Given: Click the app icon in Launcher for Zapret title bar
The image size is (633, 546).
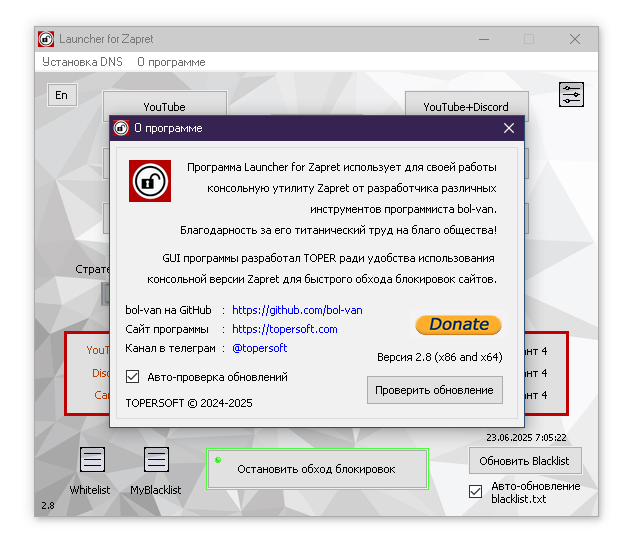Looking at the screenshot, I should (46, 39).
